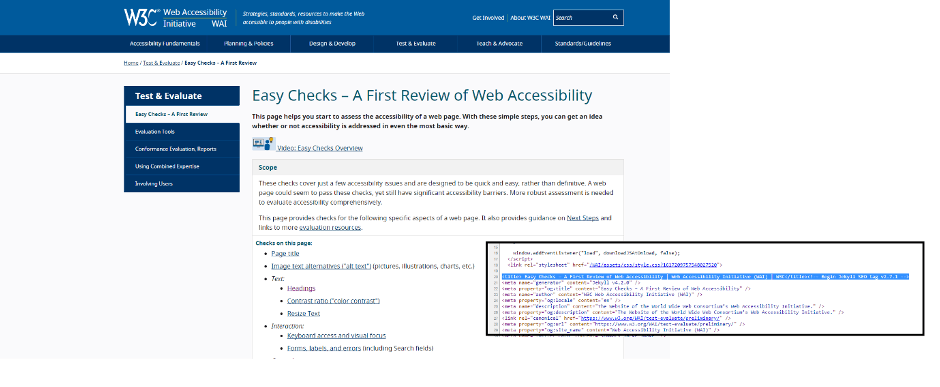Click the W3C logo in the header
Viewport: 940px width, 387px height.
141,17
